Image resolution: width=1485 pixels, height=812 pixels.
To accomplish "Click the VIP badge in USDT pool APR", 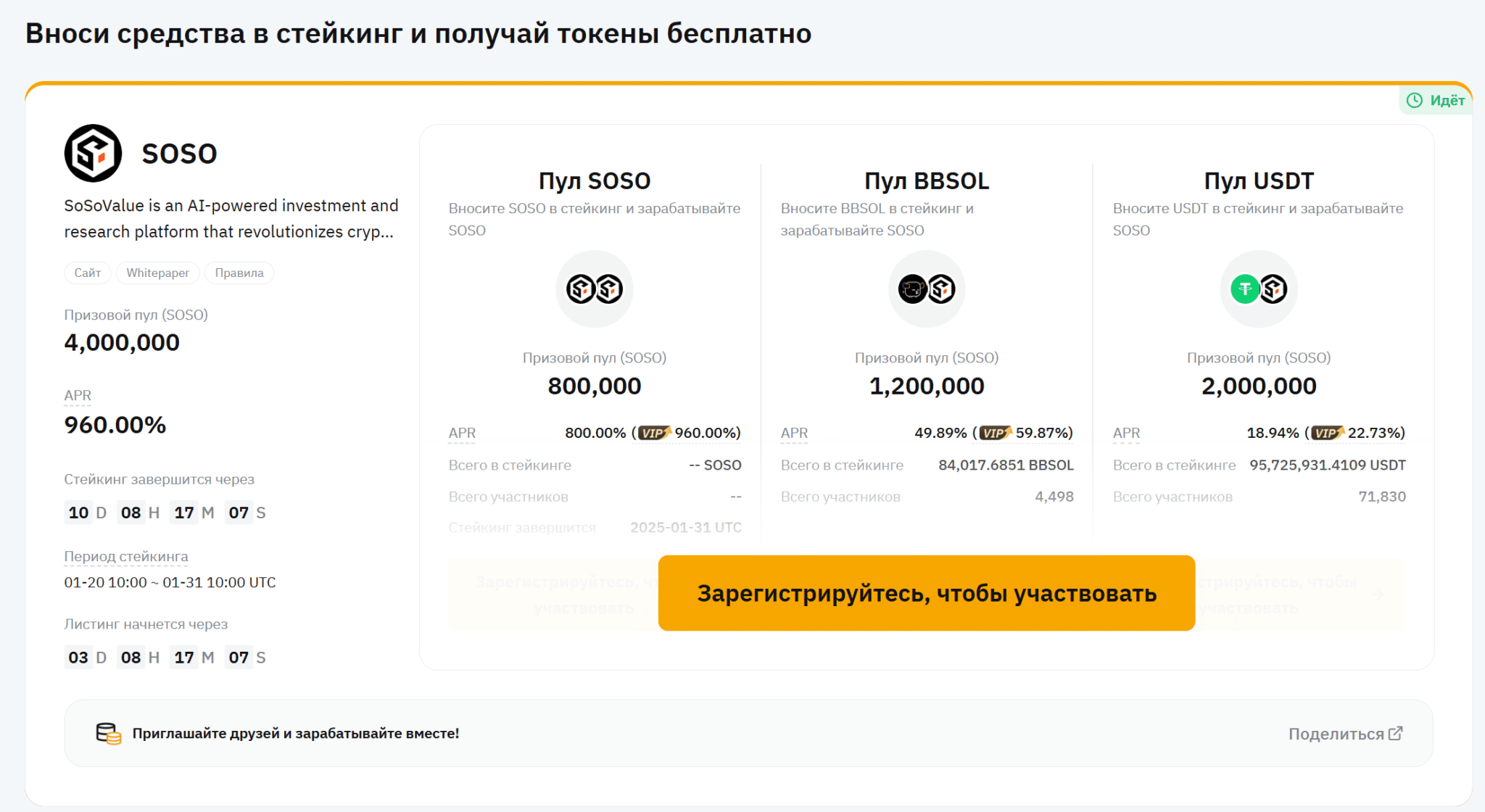I will point(1327,433).
